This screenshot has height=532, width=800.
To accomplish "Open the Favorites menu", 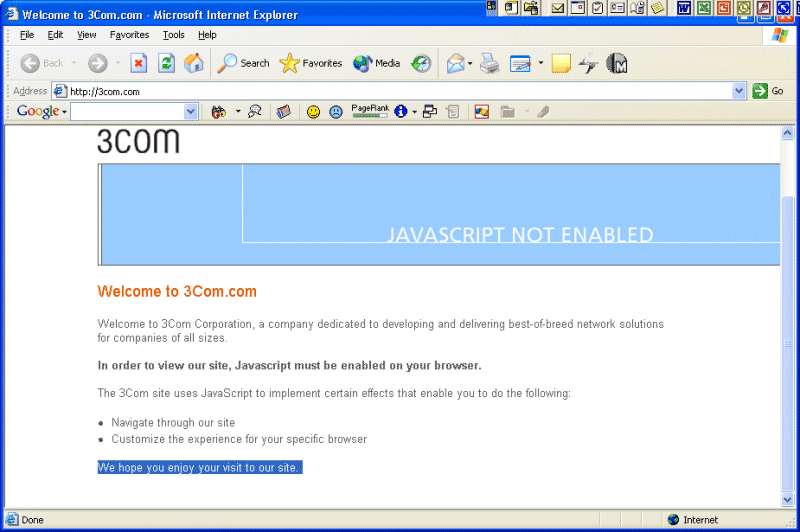I will point(129,35).
